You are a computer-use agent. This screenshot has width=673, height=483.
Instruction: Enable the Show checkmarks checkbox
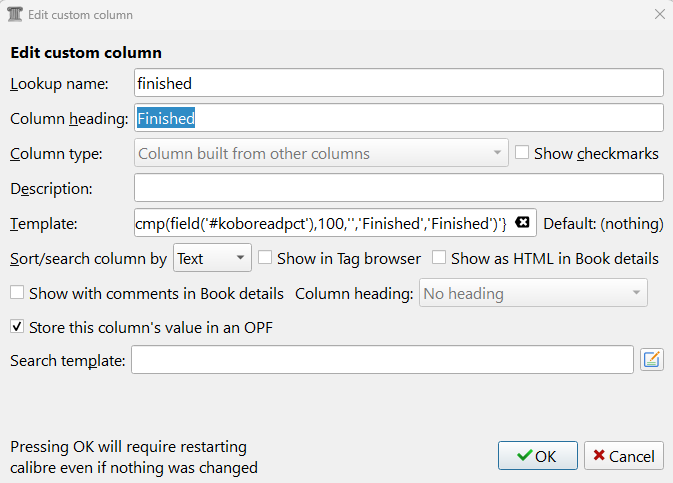(x=522, y=154)
